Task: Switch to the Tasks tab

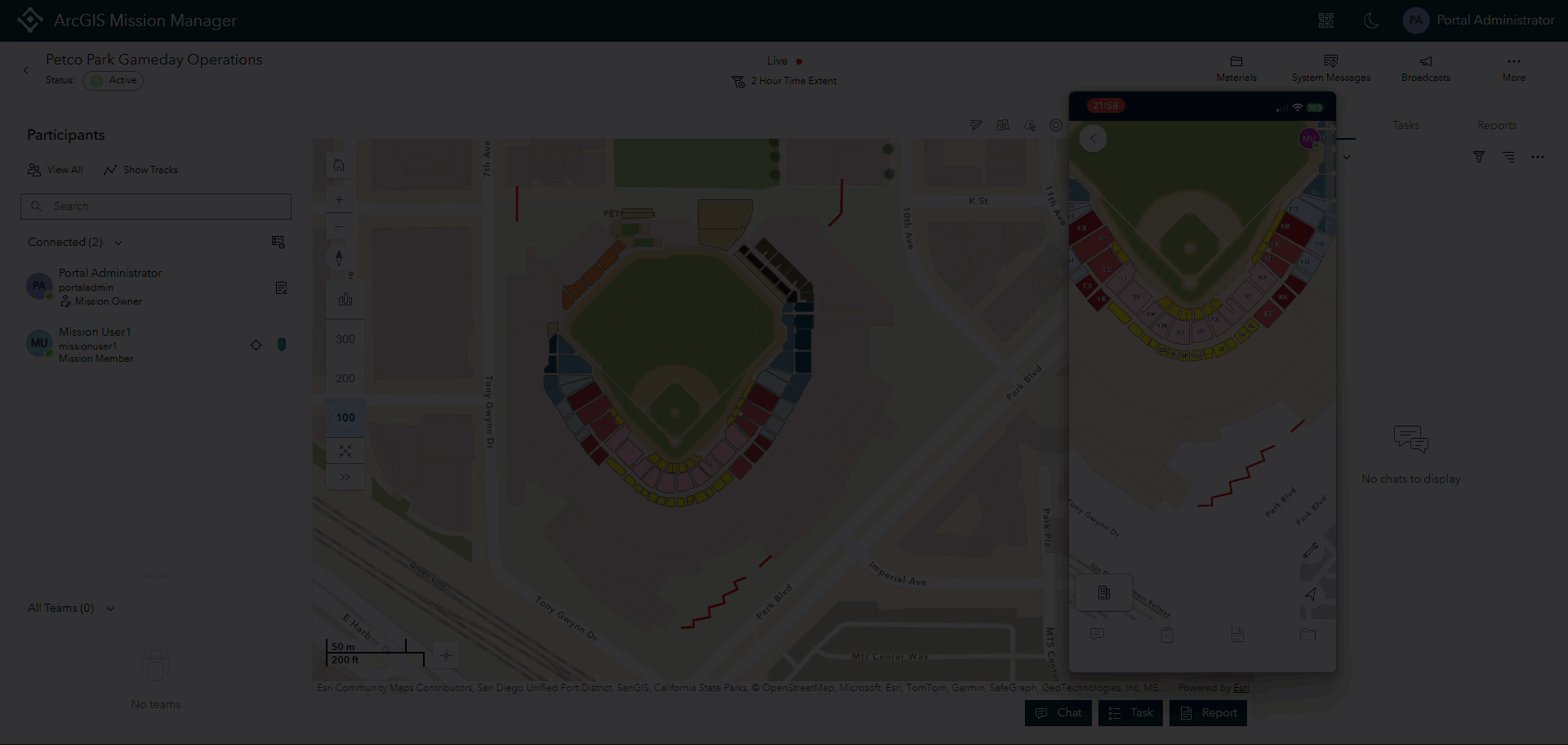Action: pyautogui.click(x=1405, y=125)
